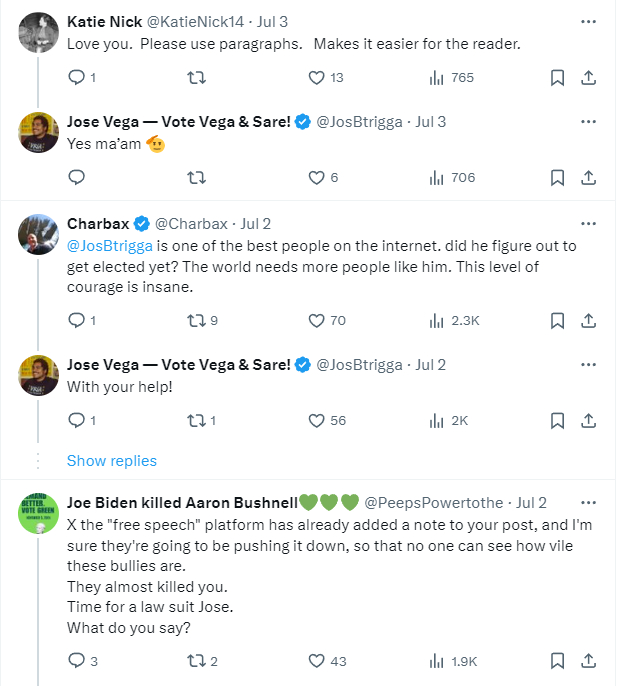Open Charbax's profile name link
Viewport: 620px width, 686px height.
click(98, 223)
